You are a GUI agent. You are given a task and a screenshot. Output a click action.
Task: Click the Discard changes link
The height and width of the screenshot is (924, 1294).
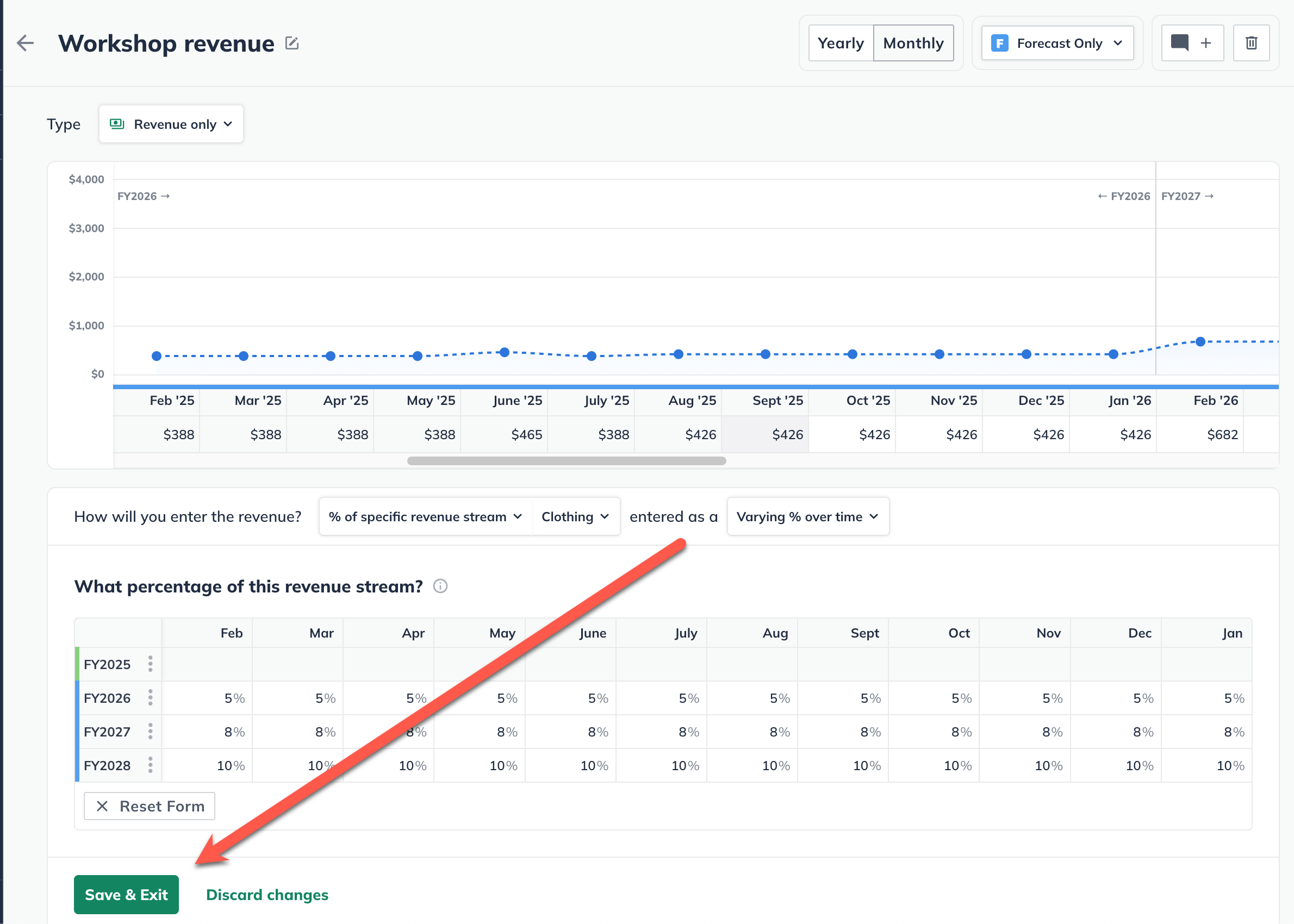(267, 895)
